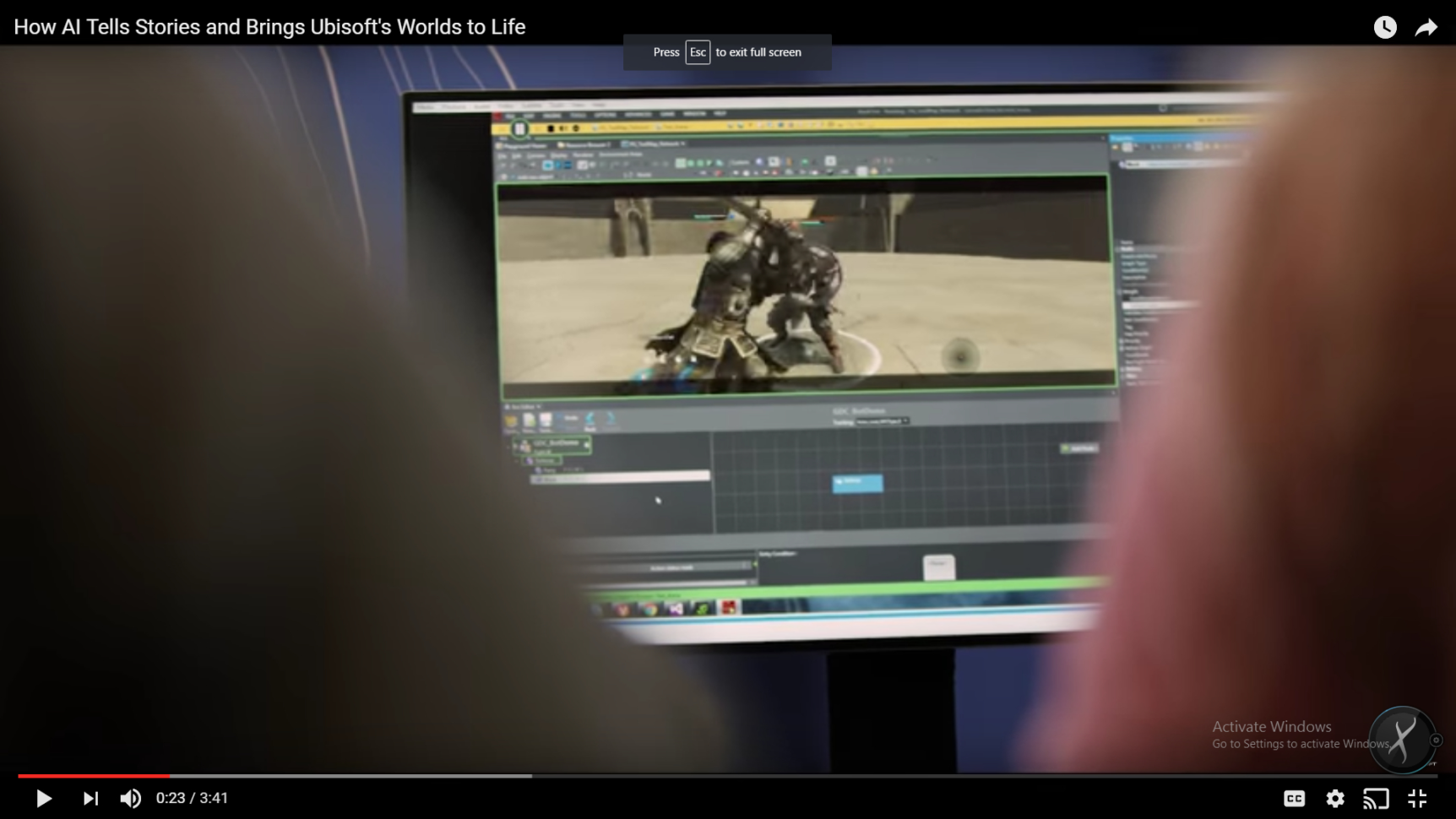
Task: Share the video using the arrow icon
Action: click(1426, 27)
